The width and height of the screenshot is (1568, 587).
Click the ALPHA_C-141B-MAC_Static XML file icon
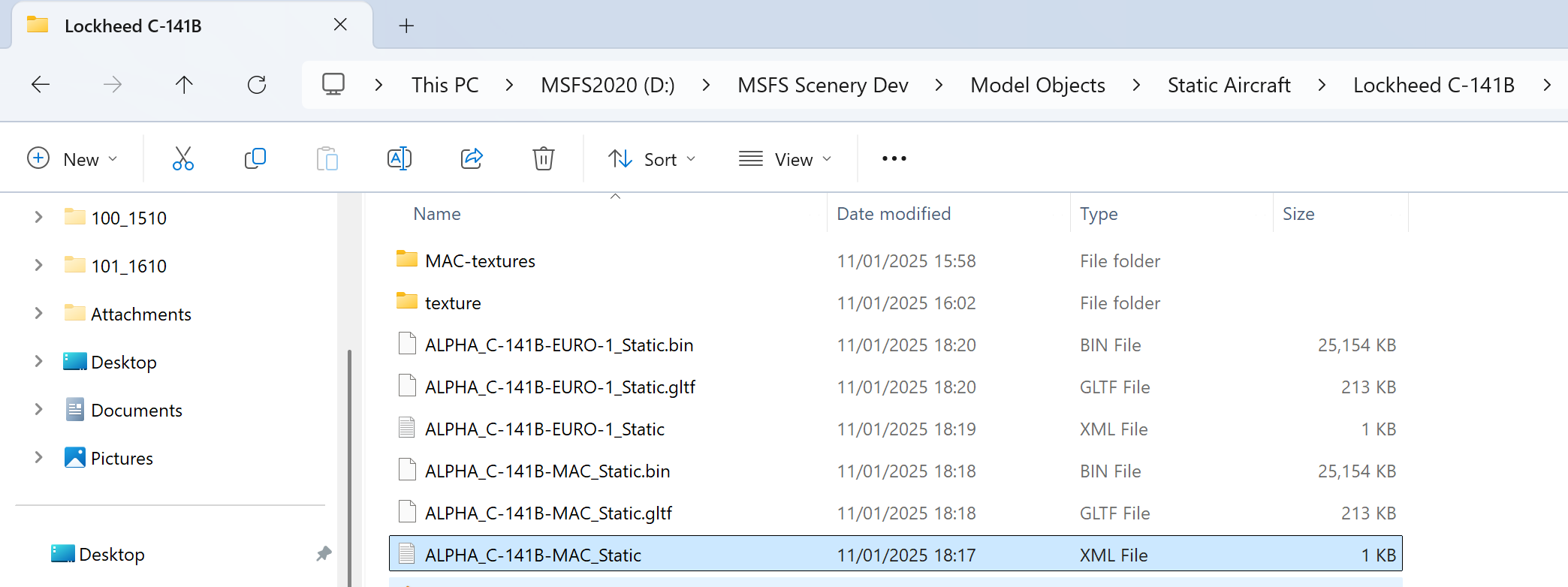pos(407,554)
